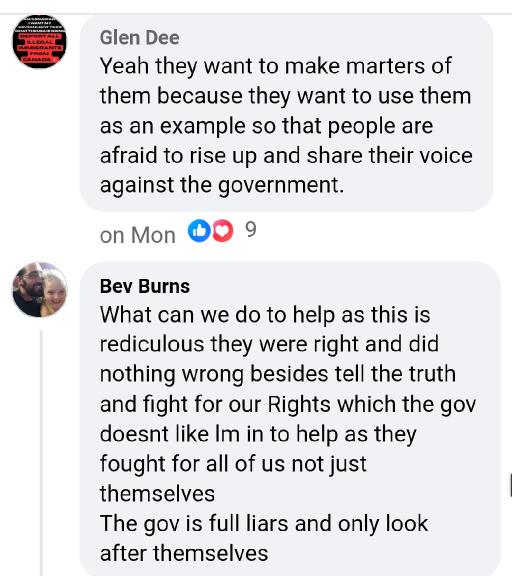Select Bev Burns' comment bubble

click(290, 419)
